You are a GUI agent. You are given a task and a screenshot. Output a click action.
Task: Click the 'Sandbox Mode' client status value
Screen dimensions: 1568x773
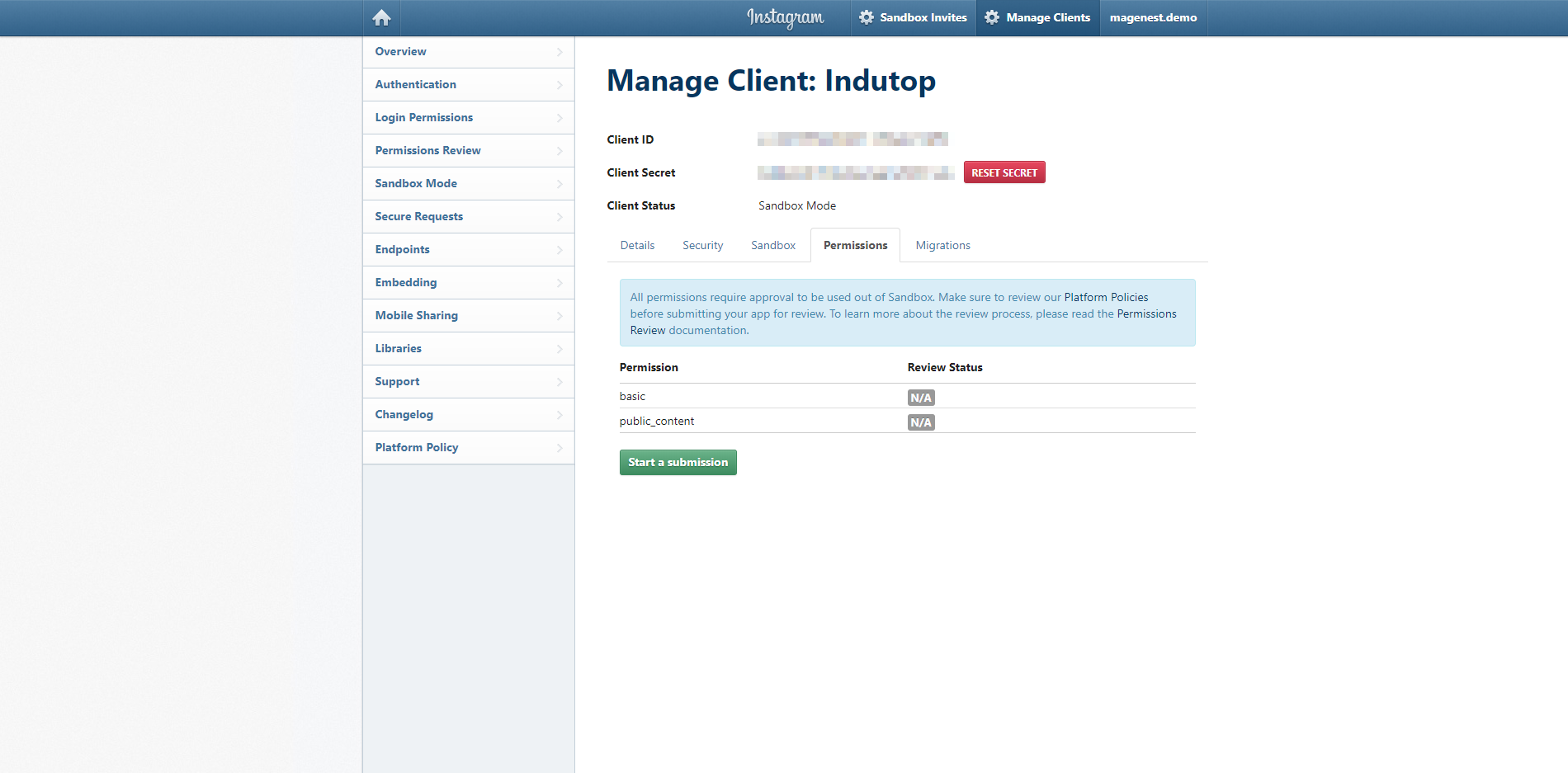pos(797,205)
